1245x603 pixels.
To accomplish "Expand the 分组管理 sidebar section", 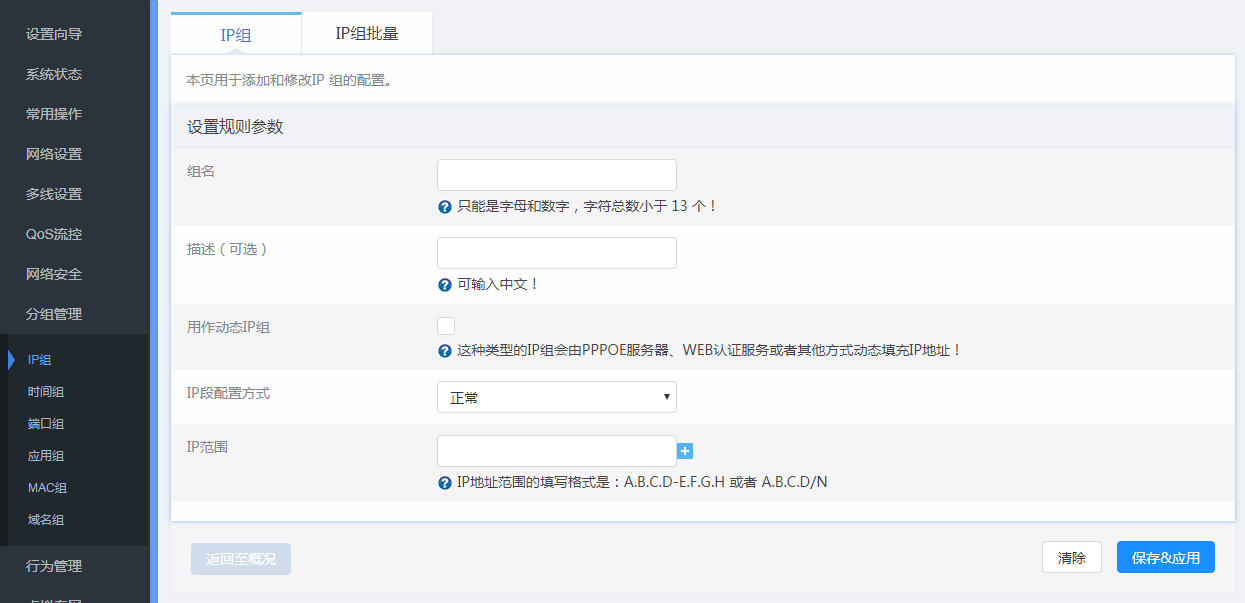I will point(54,314).
